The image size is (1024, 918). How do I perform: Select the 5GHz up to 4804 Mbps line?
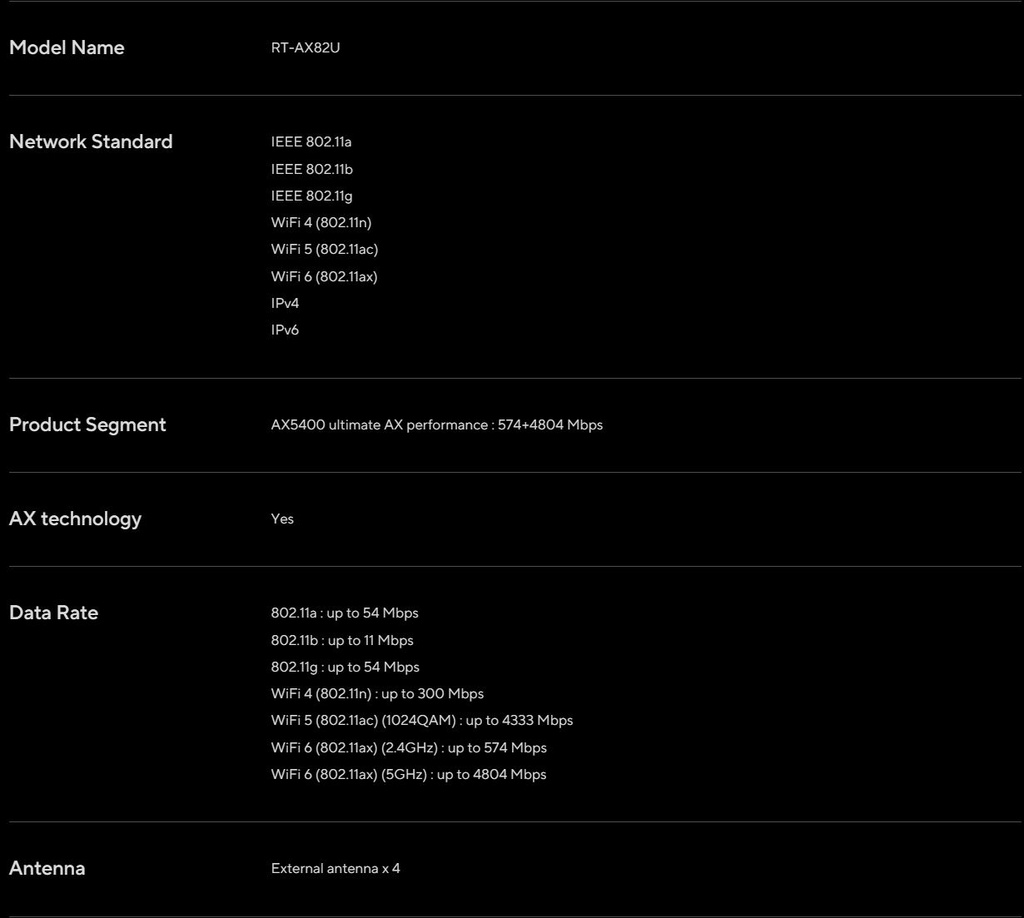click(x=409, y=775)
